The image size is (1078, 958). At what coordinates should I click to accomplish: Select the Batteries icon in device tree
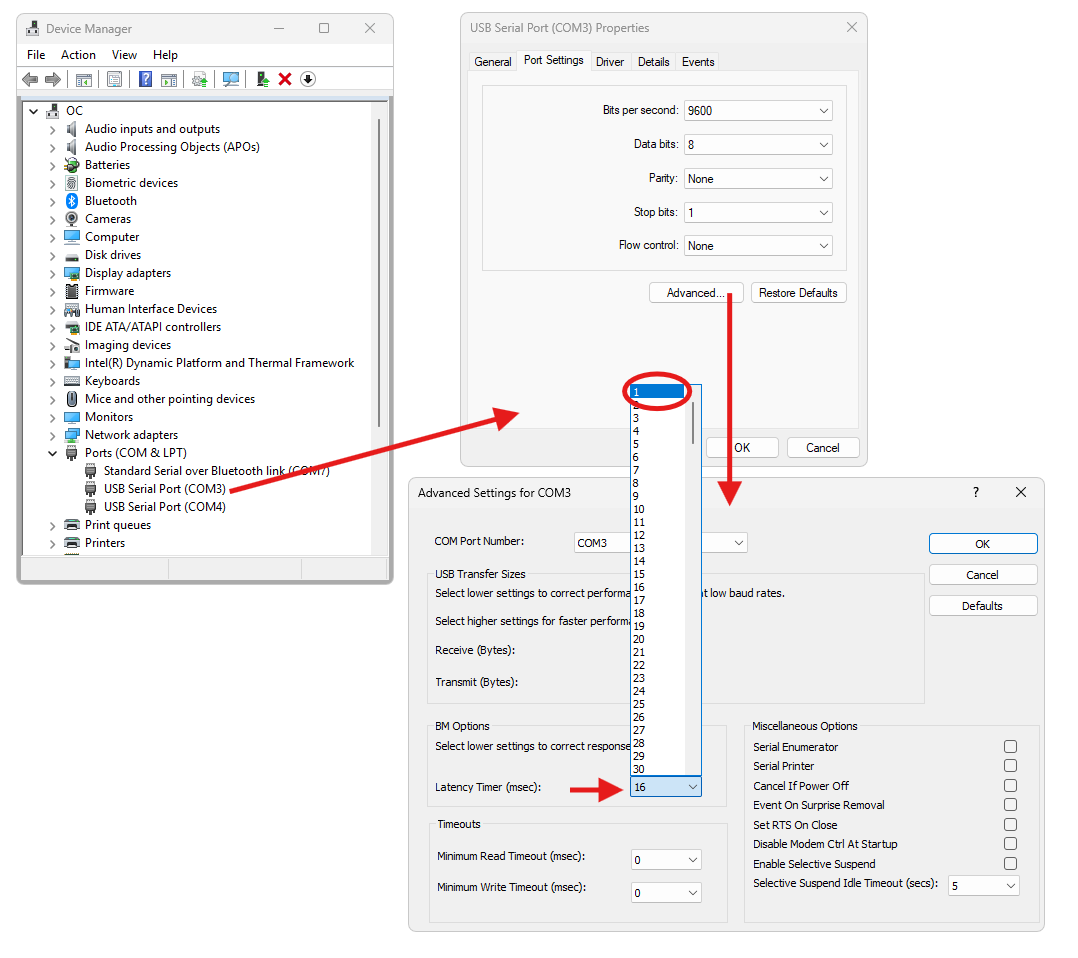point(72,165)
